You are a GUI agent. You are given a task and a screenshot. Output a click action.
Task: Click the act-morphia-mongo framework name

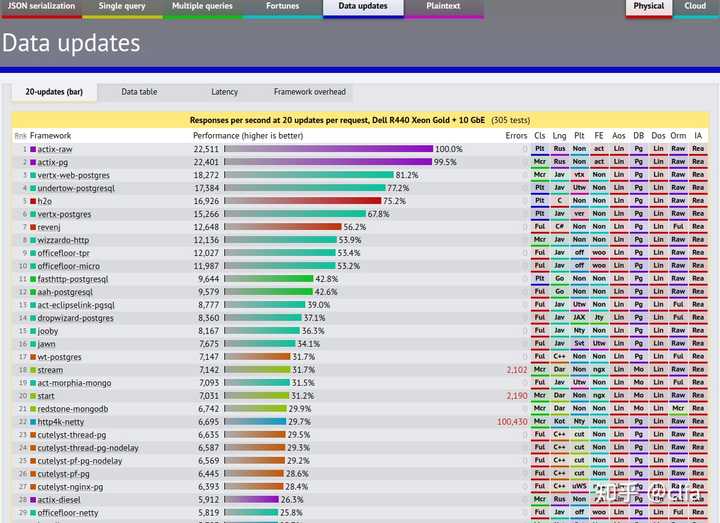pos(74,383)
